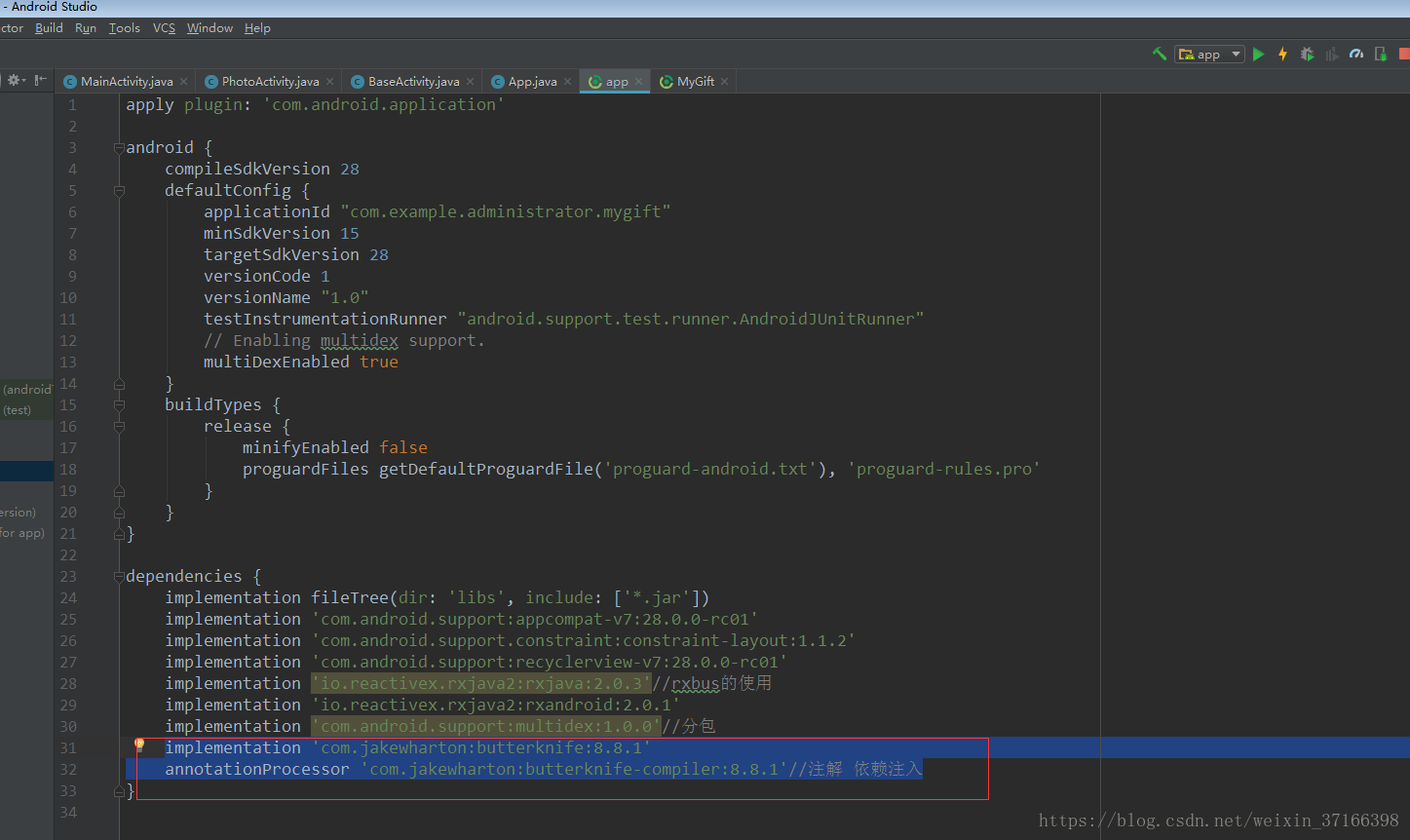Run the app with green play button
Screen dimensions: 1410x840
coord(1259,55)
